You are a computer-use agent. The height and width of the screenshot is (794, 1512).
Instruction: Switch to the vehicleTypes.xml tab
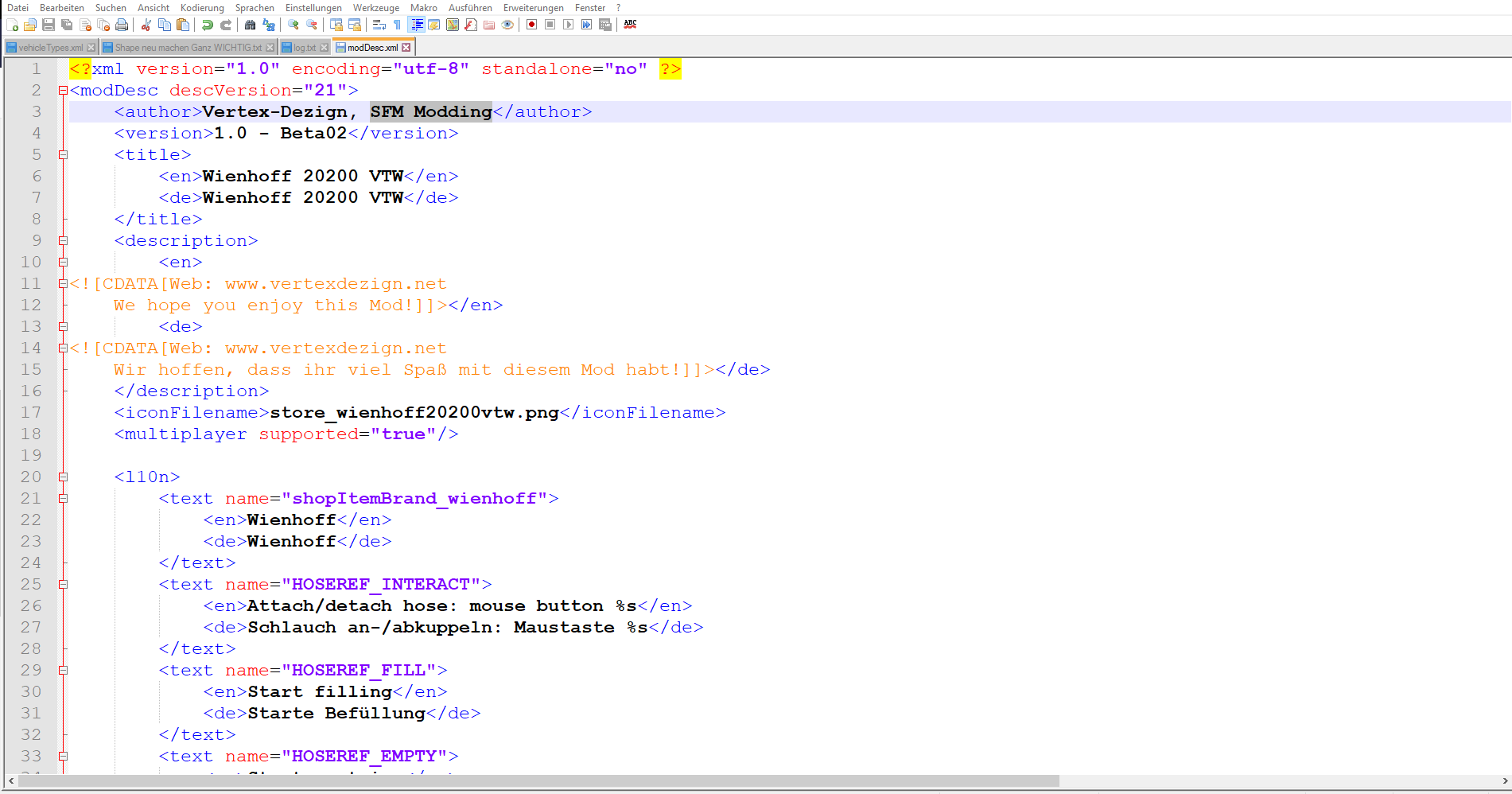(x=50, y=48)
